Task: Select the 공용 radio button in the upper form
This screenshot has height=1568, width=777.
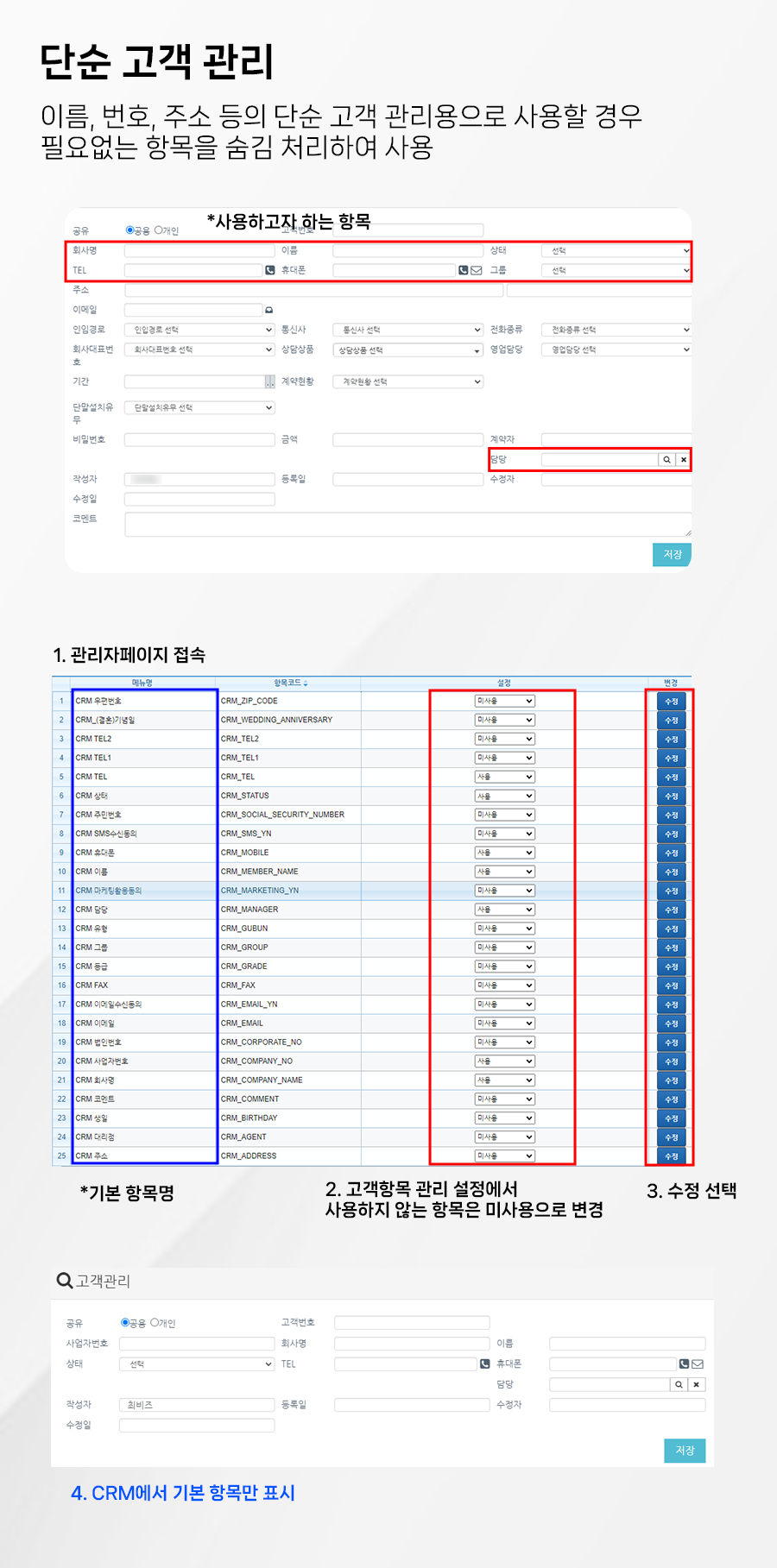Action: pos(129,230)
